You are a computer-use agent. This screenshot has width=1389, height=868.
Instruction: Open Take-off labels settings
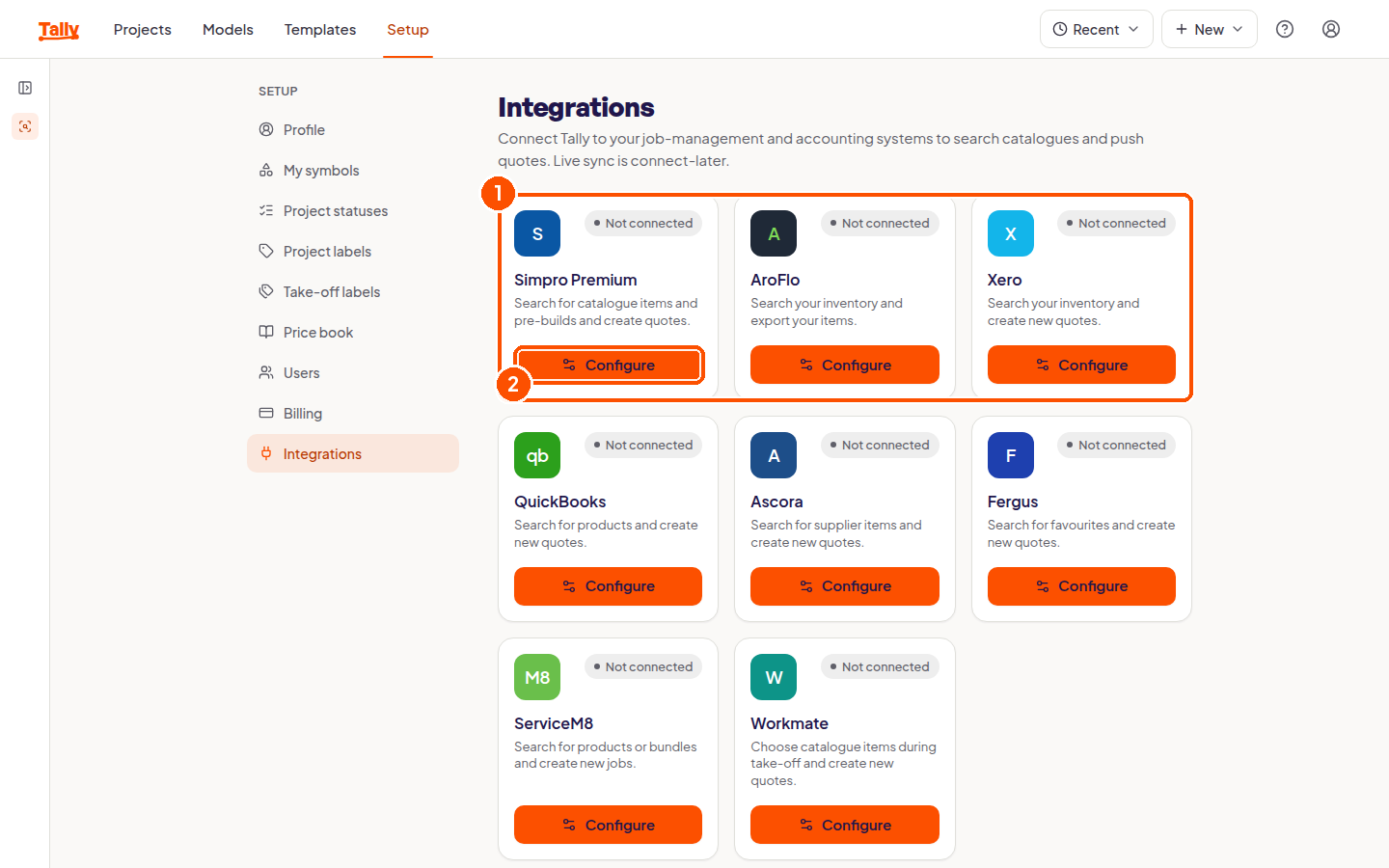(x=353, y=292)
